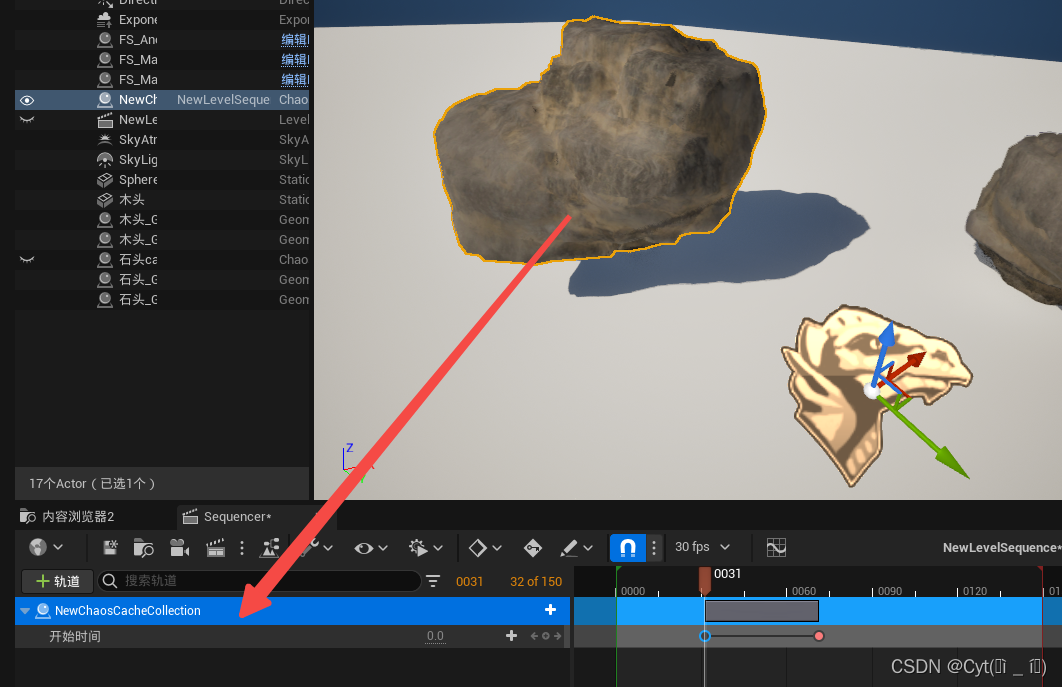This screenshot has height=687, width=1062.
Task: Click plus to add 开始时间 key
Action: click(511, 636)
